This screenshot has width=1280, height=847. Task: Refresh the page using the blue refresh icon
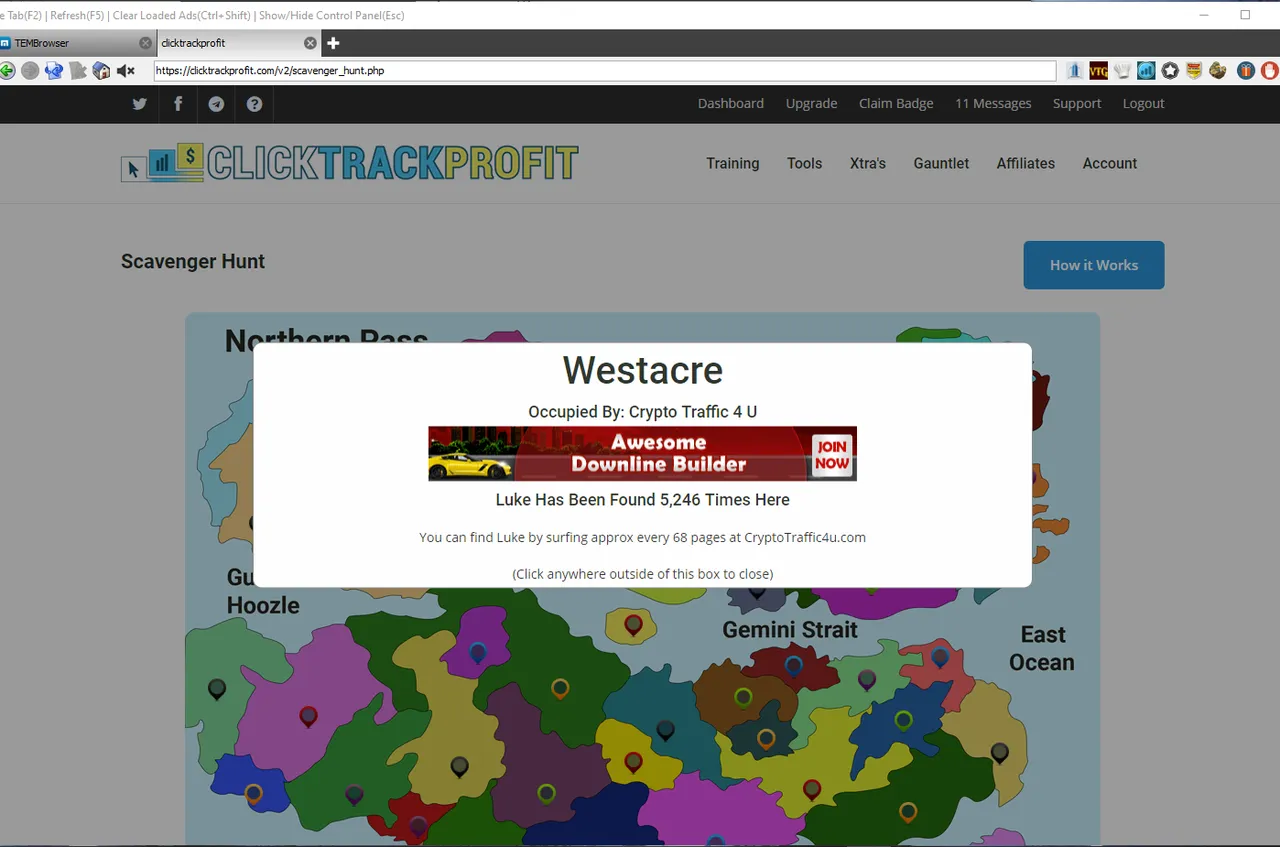[x=54, y=71]
